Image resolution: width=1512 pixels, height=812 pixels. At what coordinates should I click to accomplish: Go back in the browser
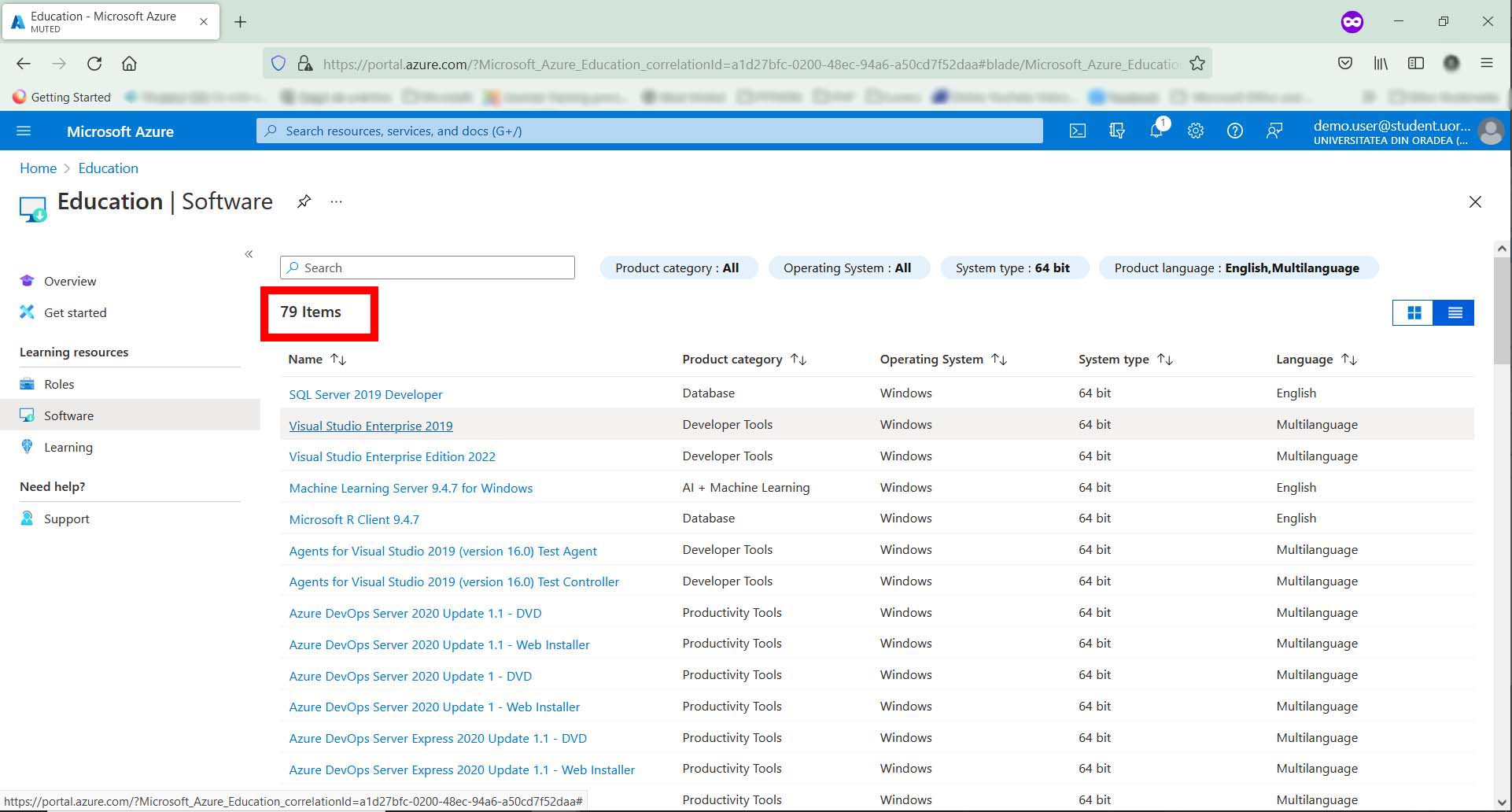pos(24,64)
